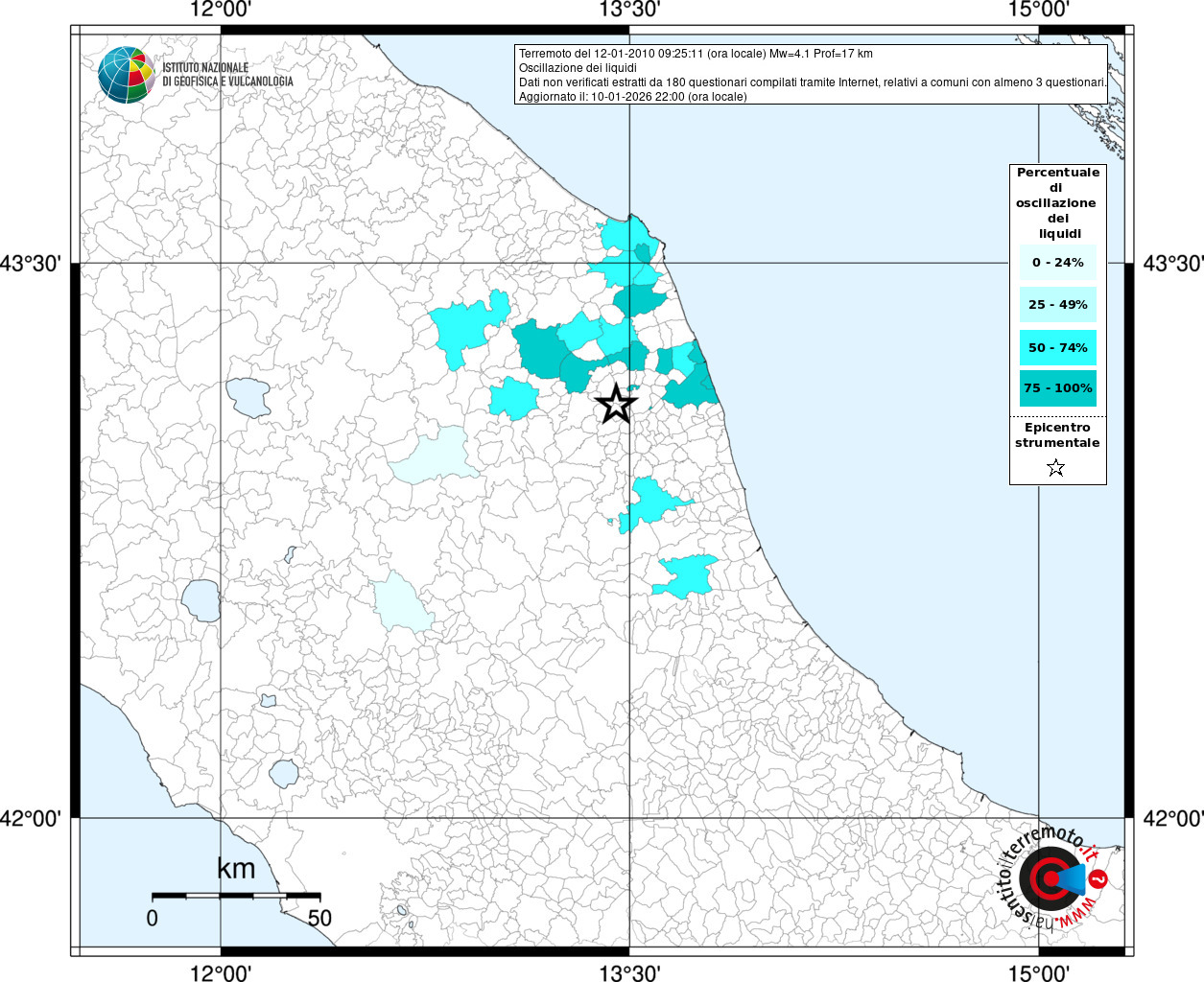1204x982 pixels.
Task: Select the 25 - 49% legend swatch
Action: [x=1057, y=305]
